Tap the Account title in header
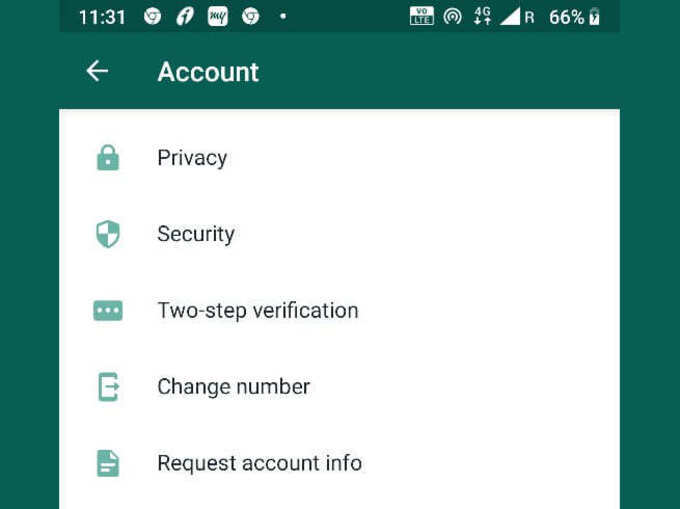The height and width of the screenshot is (509, 680). 208,72
